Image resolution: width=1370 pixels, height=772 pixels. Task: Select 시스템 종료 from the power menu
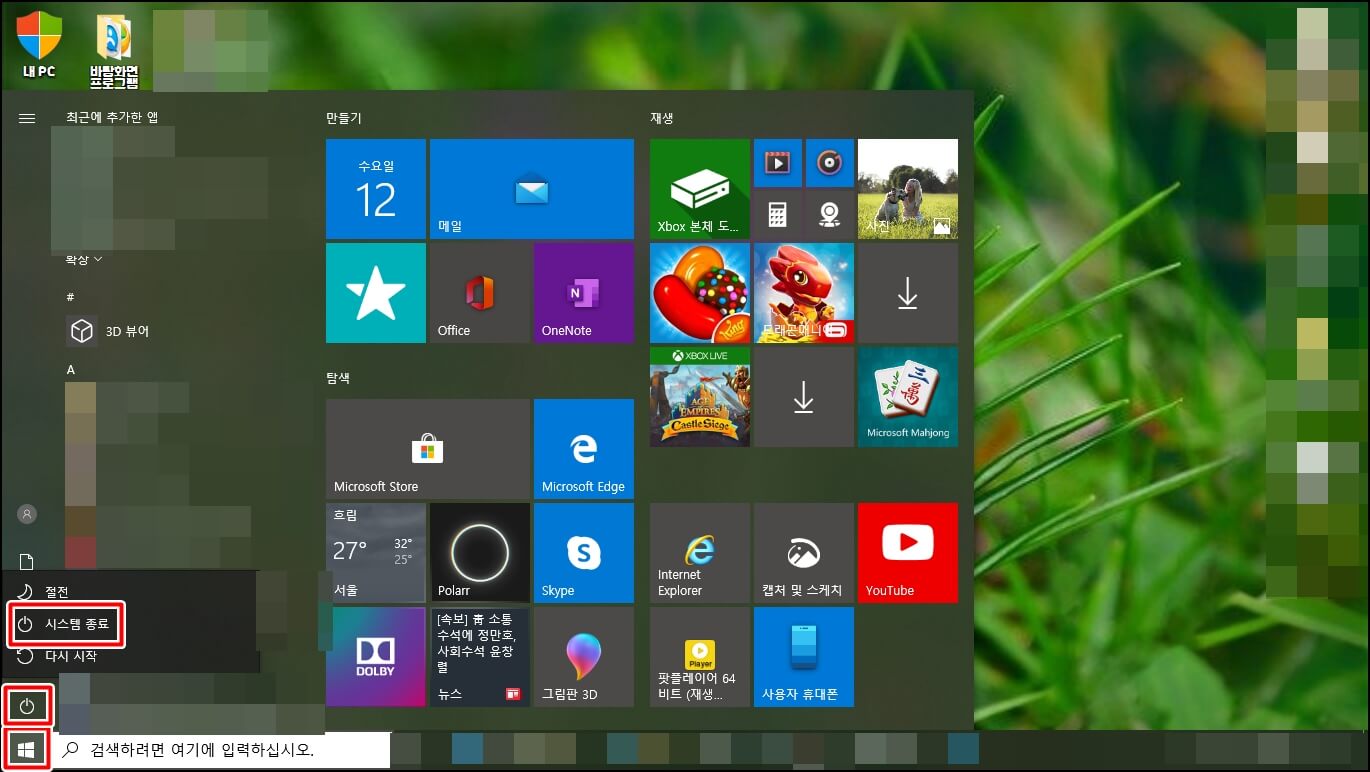click(67, 625)
